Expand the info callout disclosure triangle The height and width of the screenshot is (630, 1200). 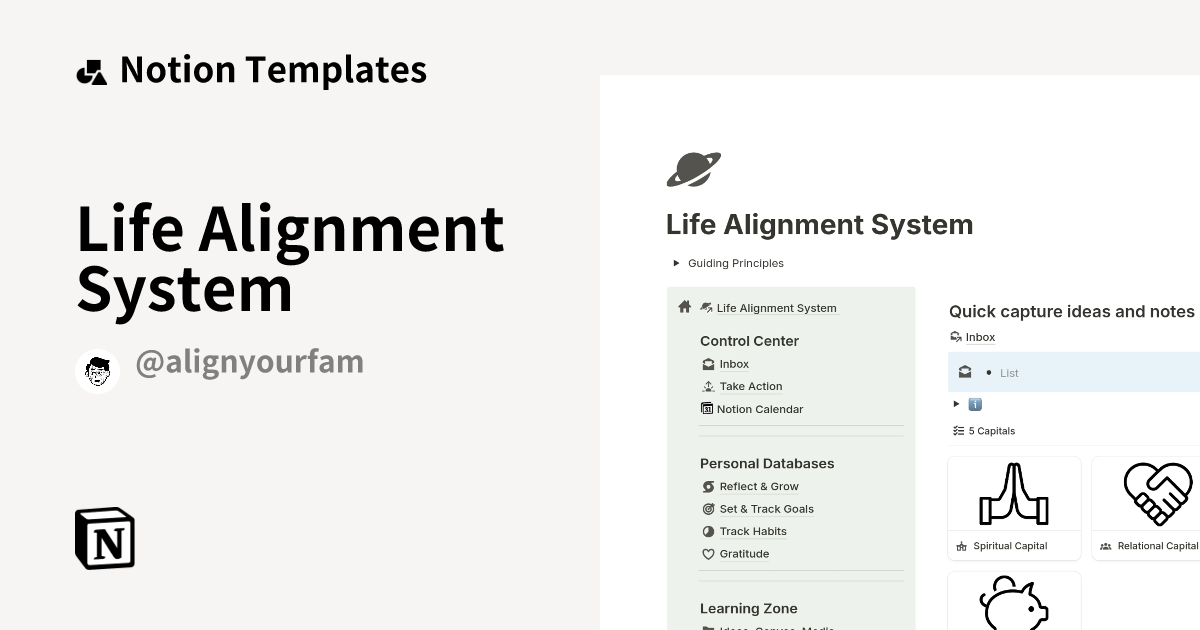[956, 404]
